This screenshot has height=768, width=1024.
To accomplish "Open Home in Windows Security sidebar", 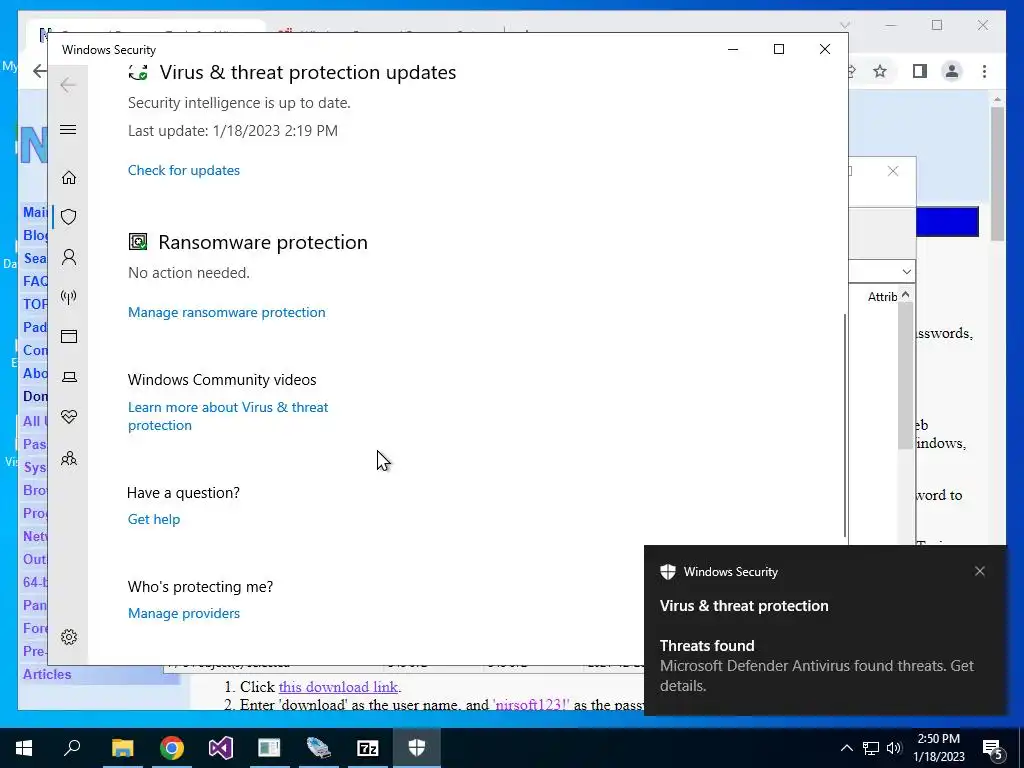I will [x=69, y=178].
